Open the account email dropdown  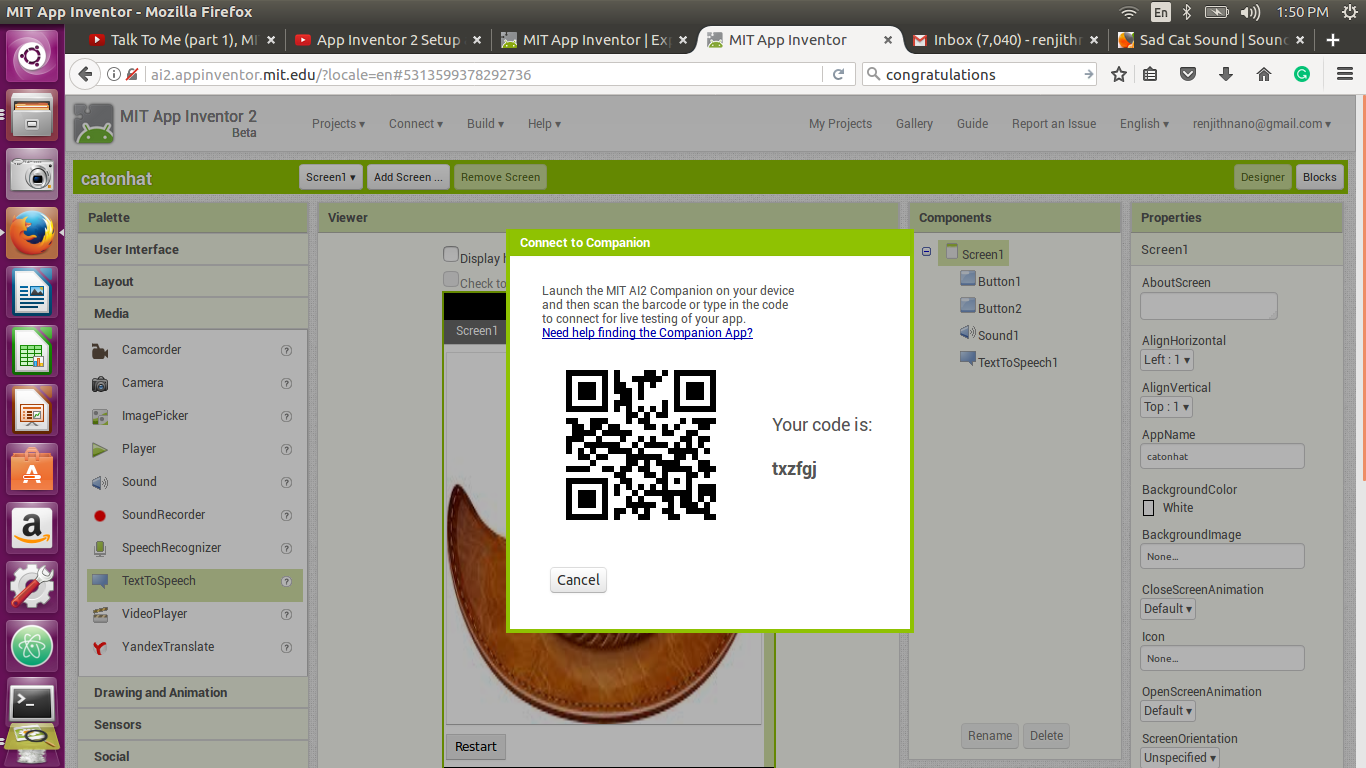[1262, 124]
